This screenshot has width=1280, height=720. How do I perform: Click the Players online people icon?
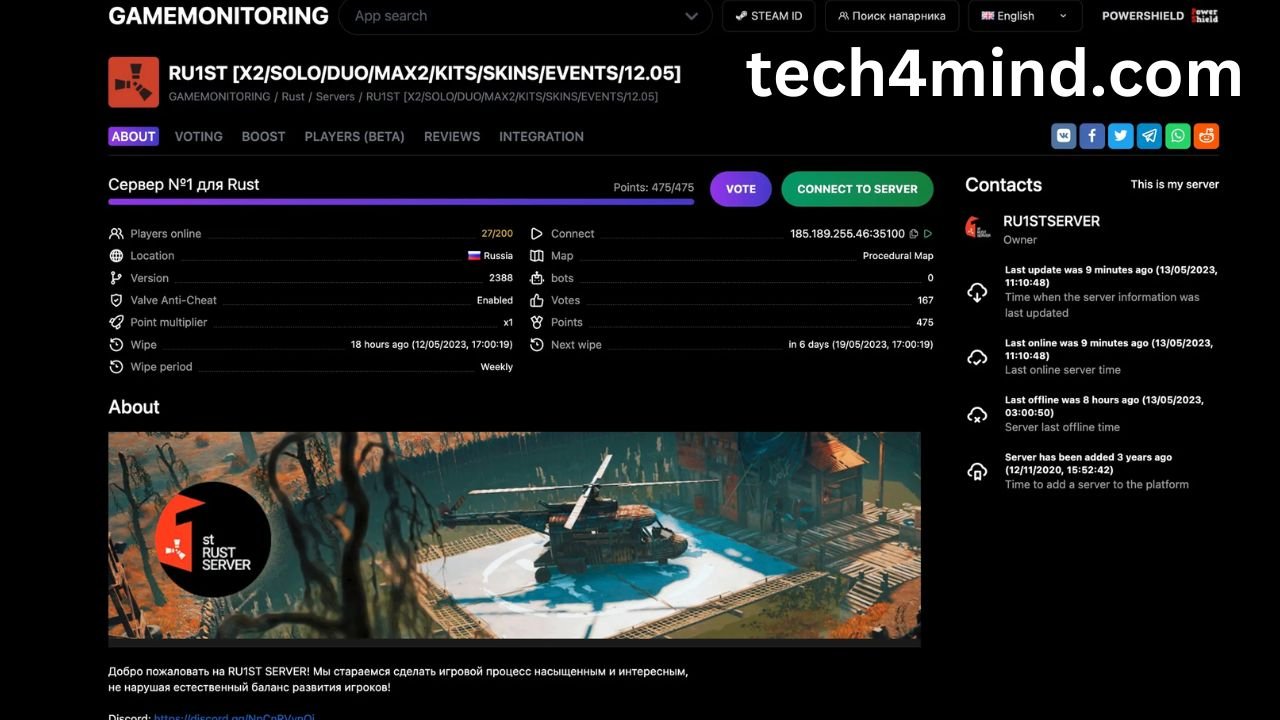[116, 234]
